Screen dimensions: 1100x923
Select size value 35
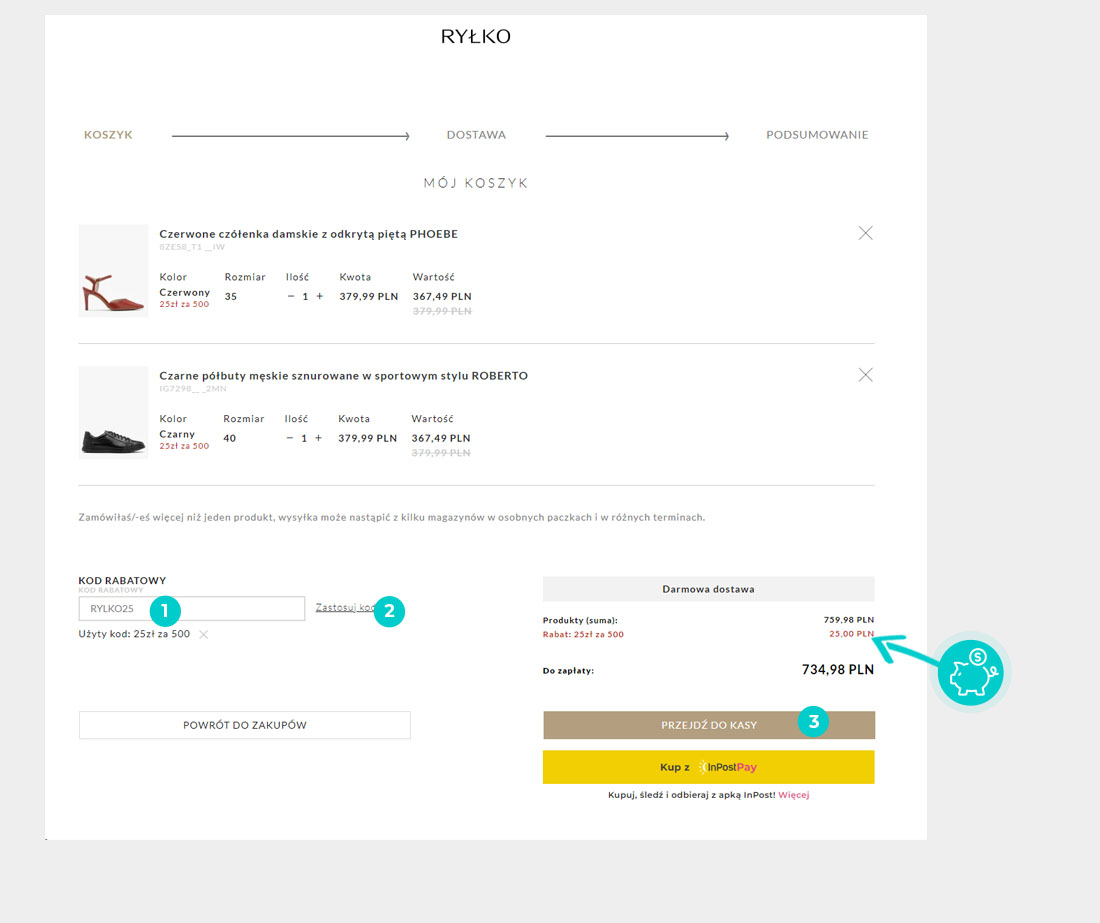tap(231, 297)
